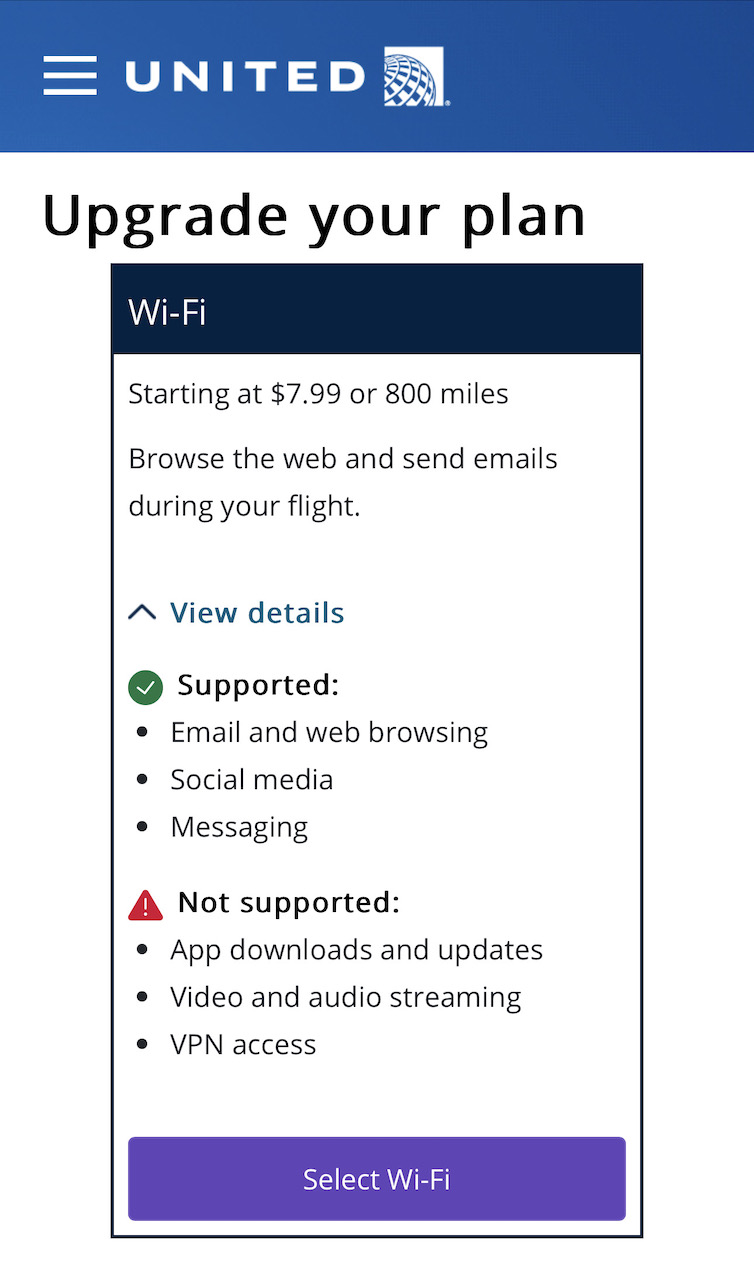
Task: Click Video and audio streaming item
Action: 345,997
